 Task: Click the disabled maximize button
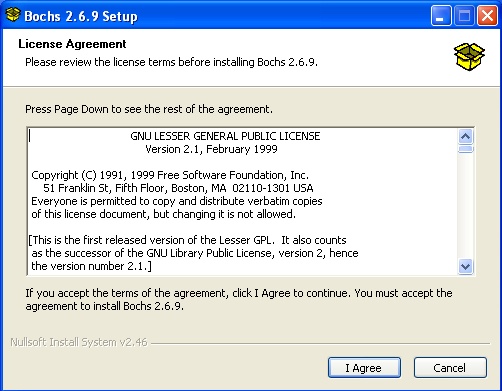tap(464, 16)
